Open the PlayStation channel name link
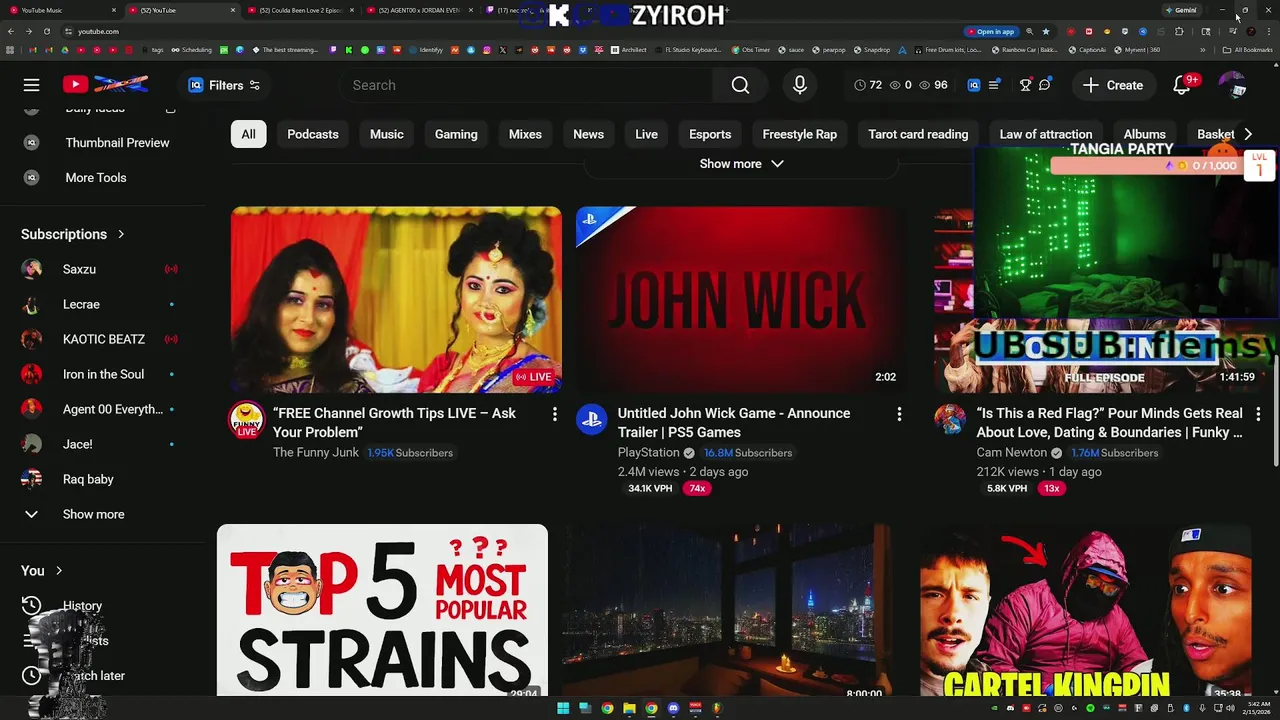Screen dimensions: 1280x720 pyautogui.click(x=648, y=453)
